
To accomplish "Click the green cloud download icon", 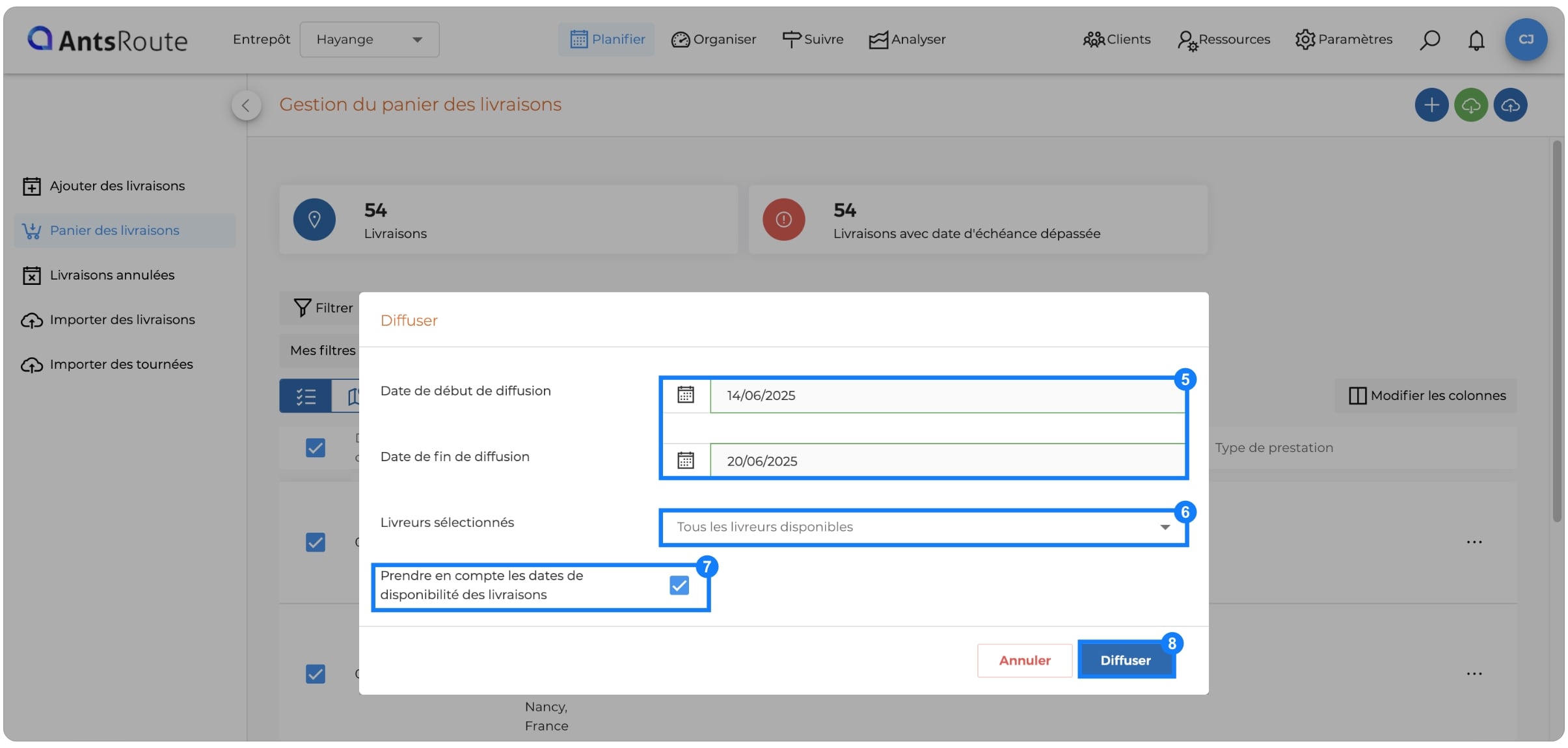I will pyautogui.click(x=1471, y=105).
